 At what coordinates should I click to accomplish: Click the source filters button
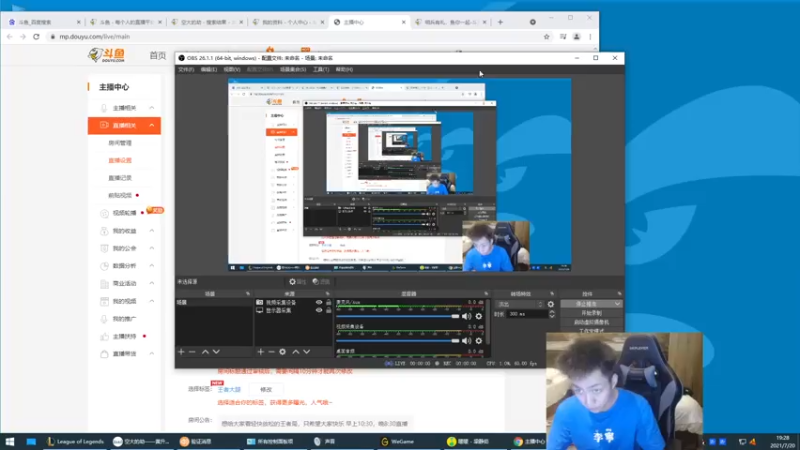coord(321,282)
